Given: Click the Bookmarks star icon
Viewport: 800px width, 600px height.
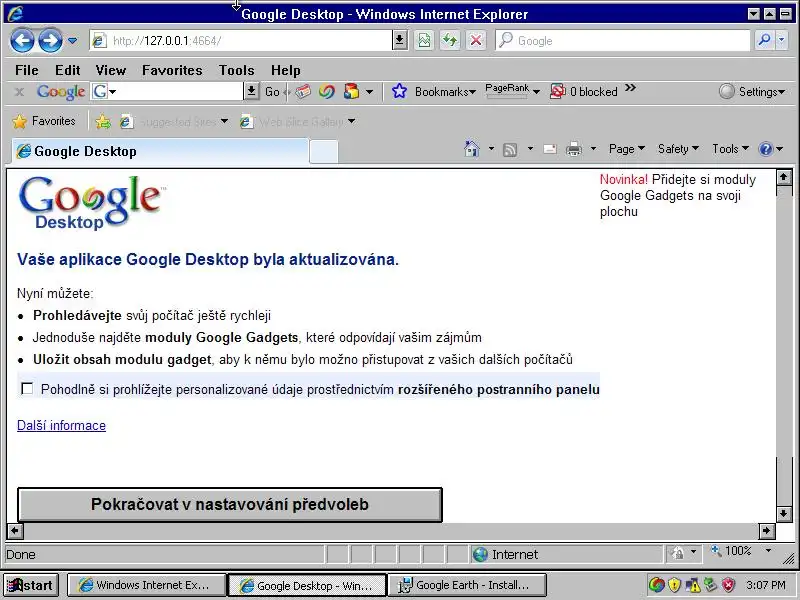Looking at the screenshot, I should pos(399,92).
